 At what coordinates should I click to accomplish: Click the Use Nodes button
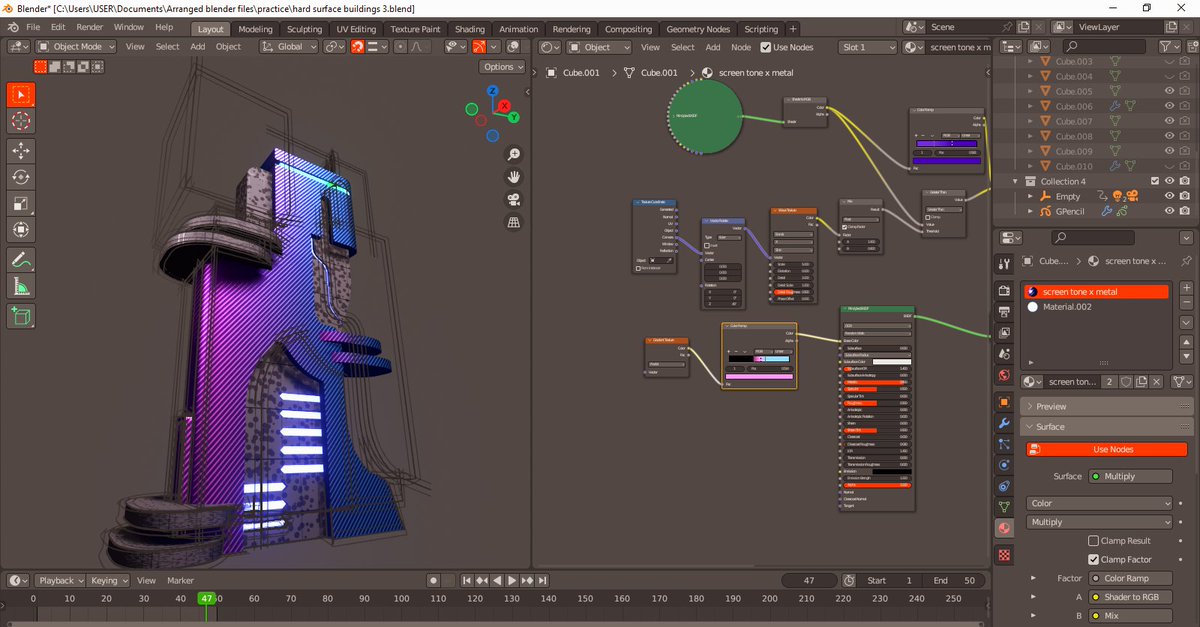click(x=1107, y=450)
